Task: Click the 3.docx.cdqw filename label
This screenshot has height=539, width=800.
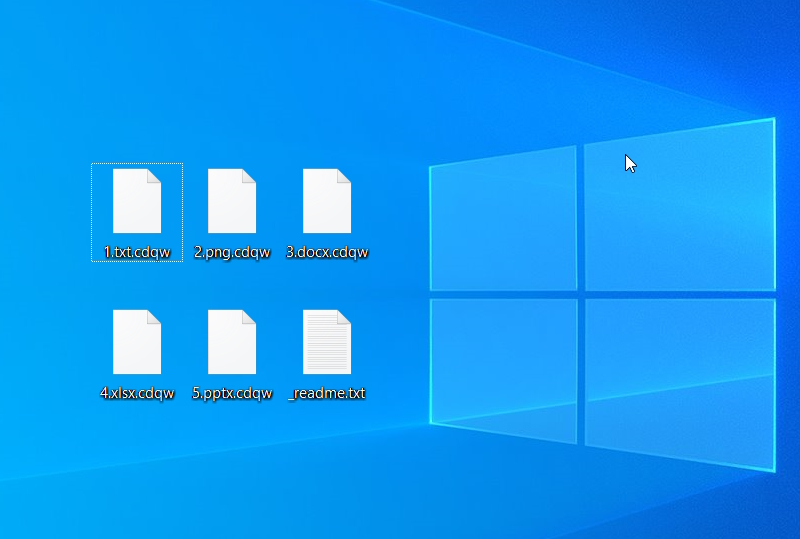Action: 327,252
